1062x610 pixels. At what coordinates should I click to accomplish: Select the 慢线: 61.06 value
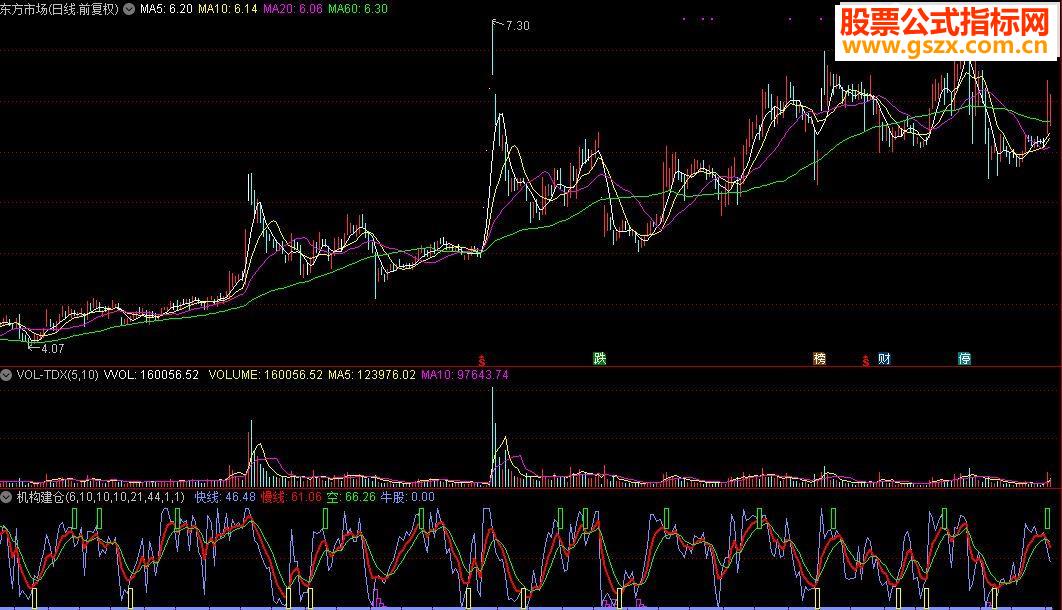(x=291, y=497)
